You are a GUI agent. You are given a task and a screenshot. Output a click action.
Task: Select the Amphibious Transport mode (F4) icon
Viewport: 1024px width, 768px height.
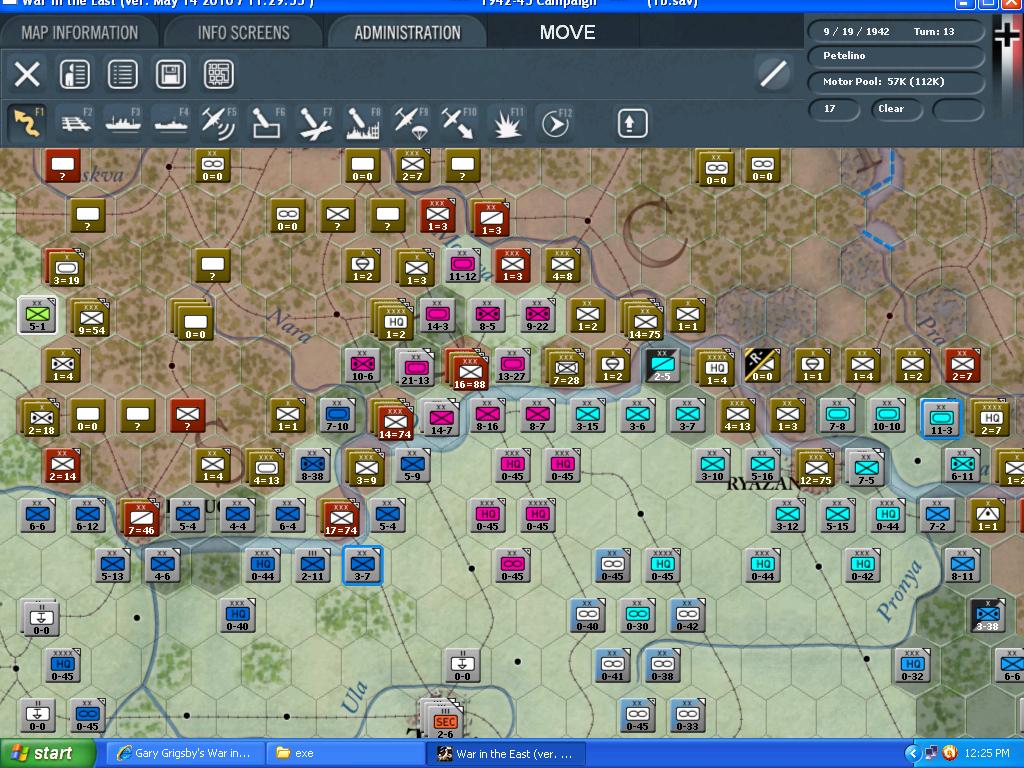click(171, 122)
